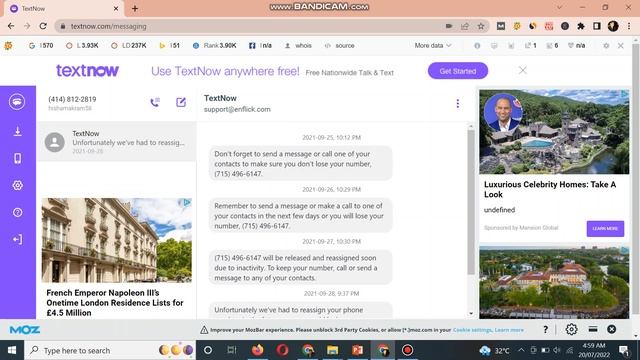Open the Bandicam recorder taskbar icon

point(407,350)
